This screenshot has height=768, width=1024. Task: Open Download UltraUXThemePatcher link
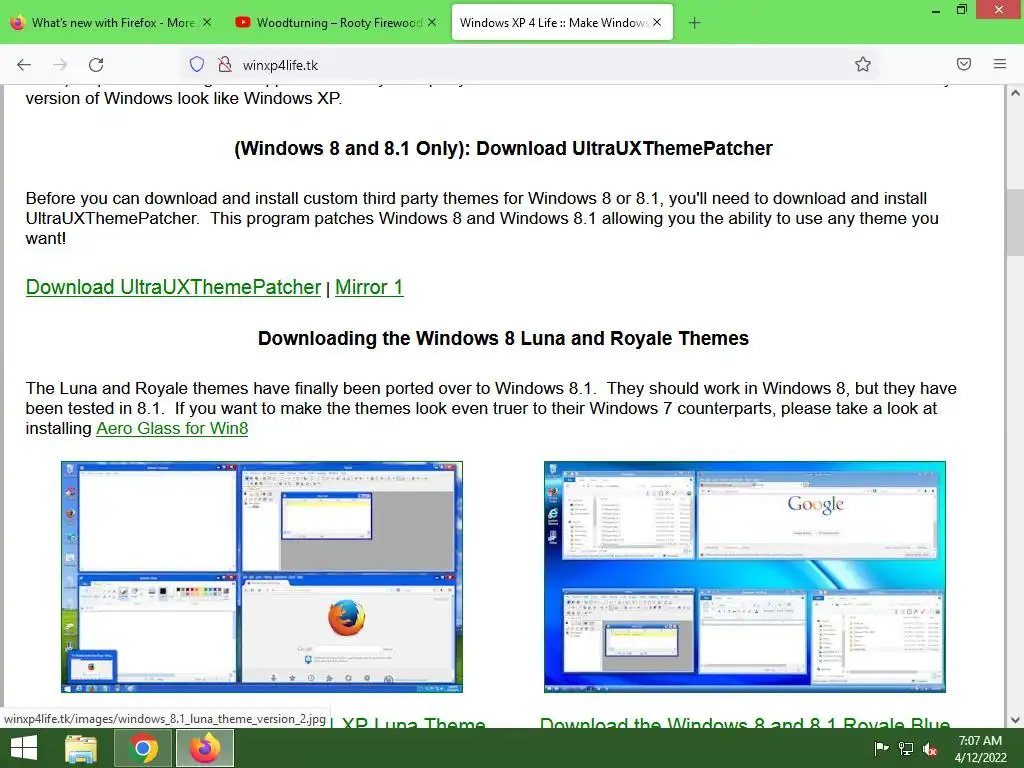tap(173, 287)
